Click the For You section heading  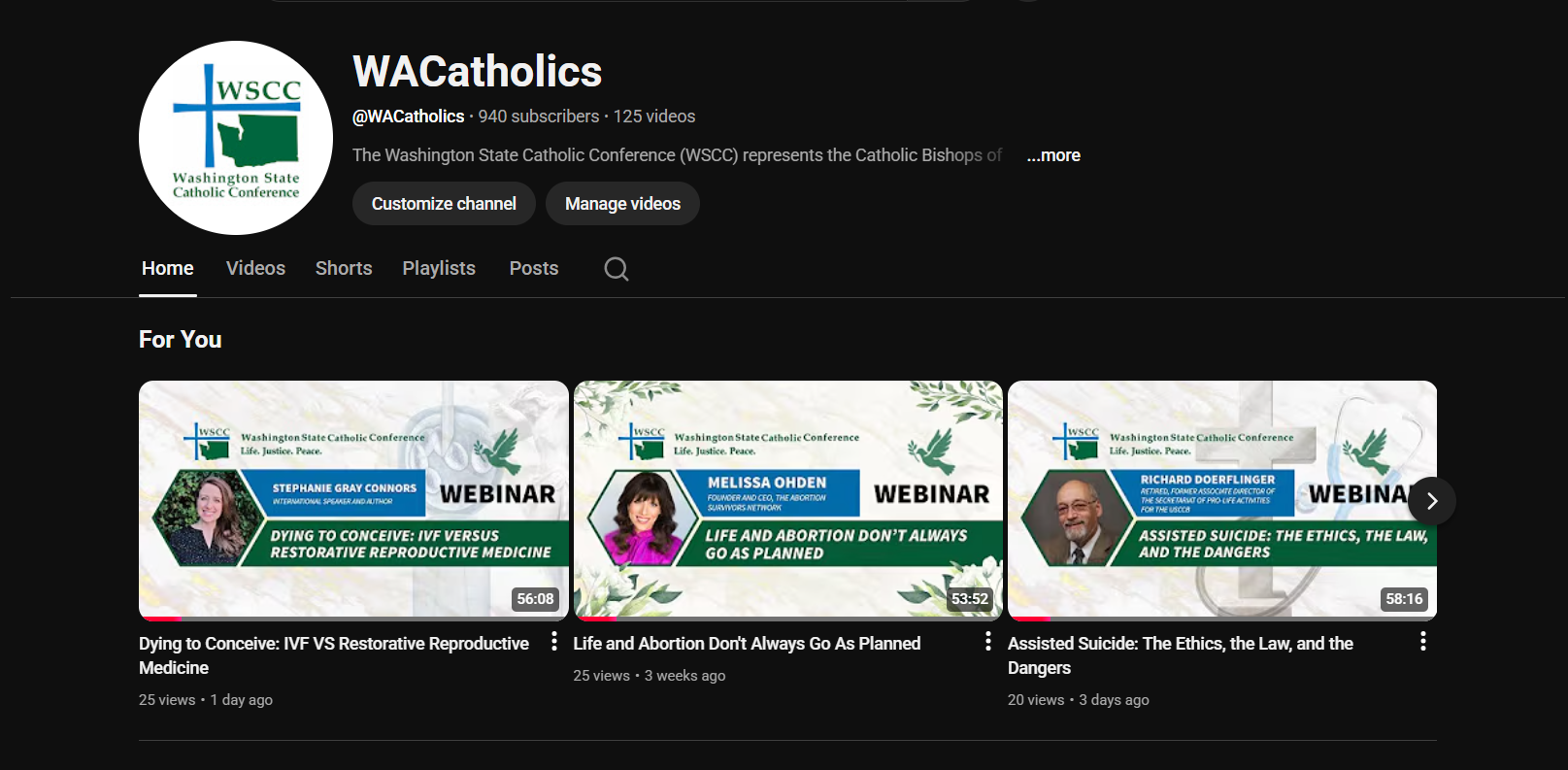tap(181, 340)
